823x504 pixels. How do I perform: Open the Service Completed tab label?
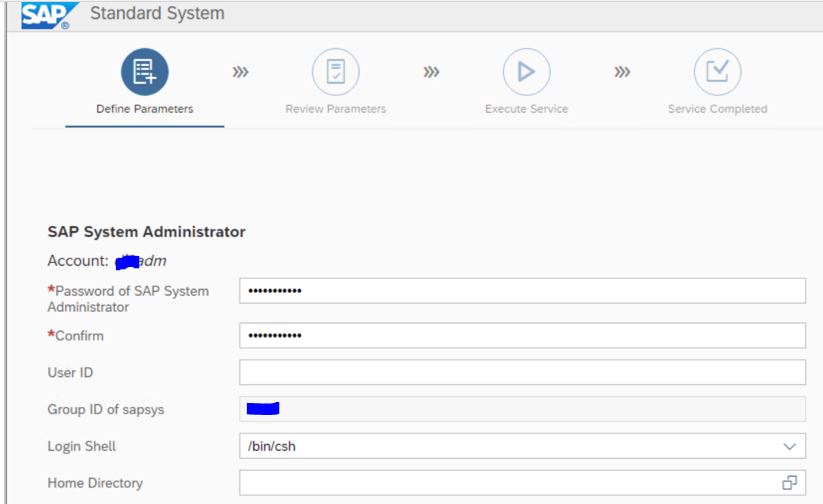718,109
